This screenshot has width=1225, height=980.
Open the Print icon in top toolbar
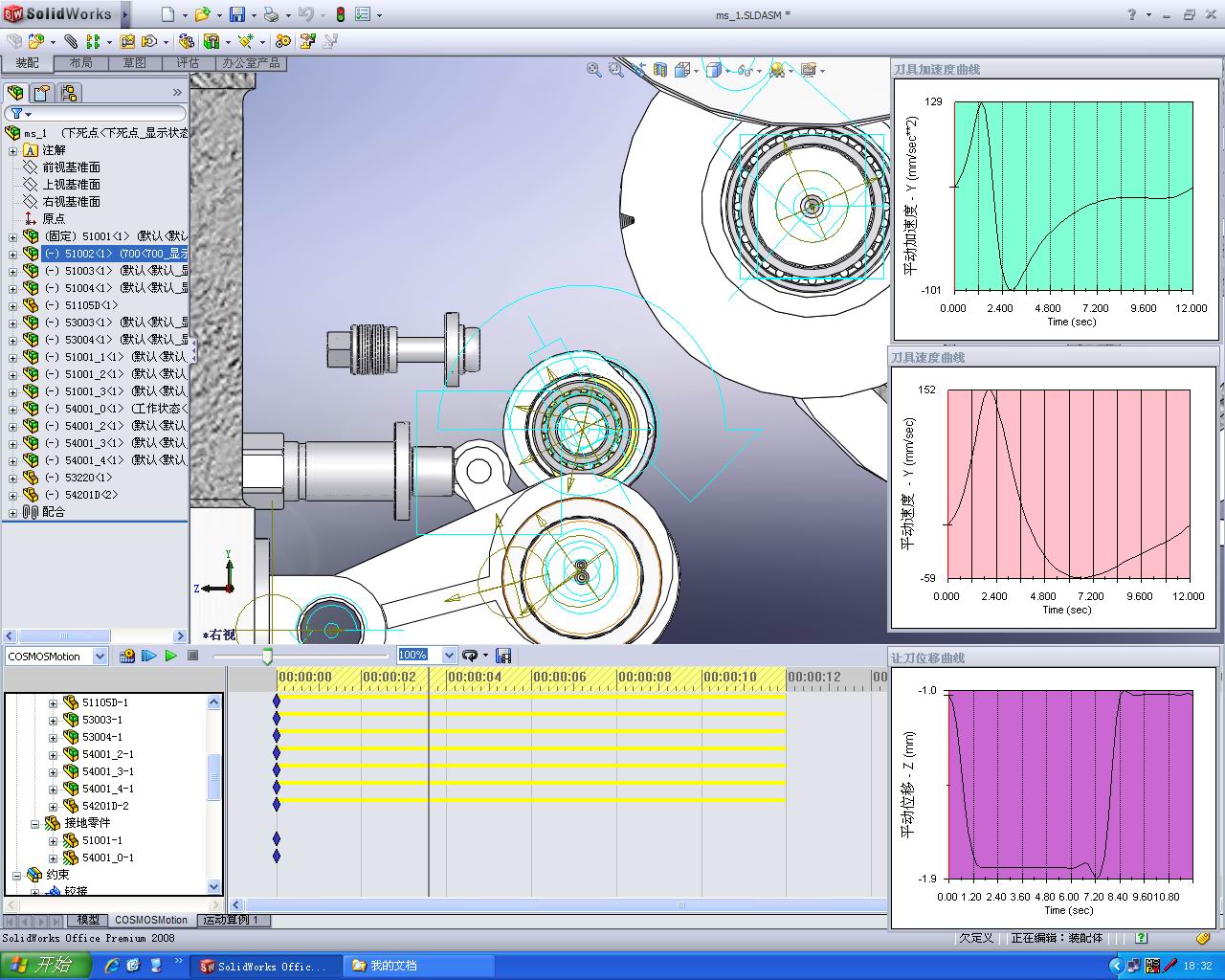click(x=271, y=14)
